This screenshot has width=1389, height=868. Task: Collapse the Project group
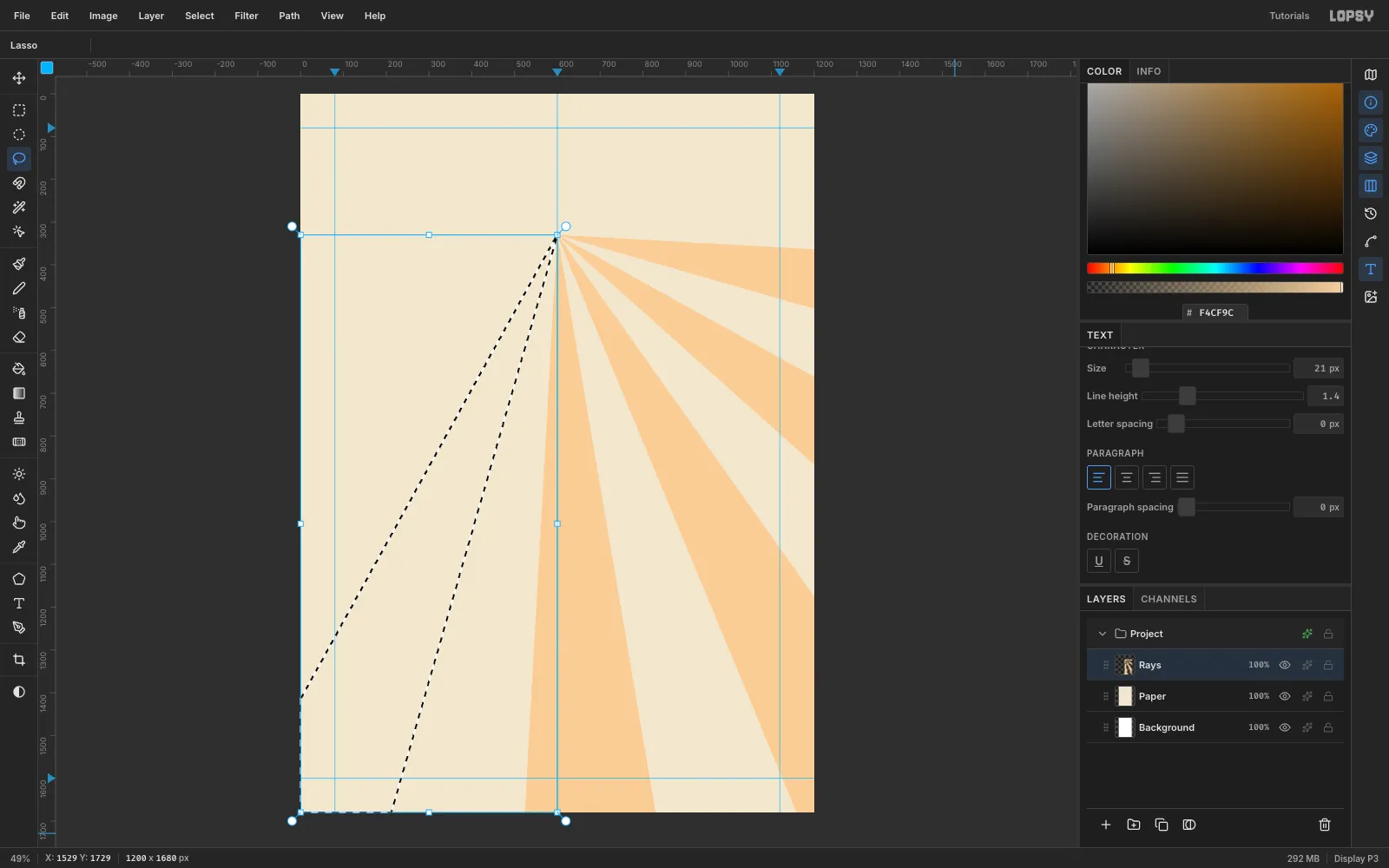1103,634
